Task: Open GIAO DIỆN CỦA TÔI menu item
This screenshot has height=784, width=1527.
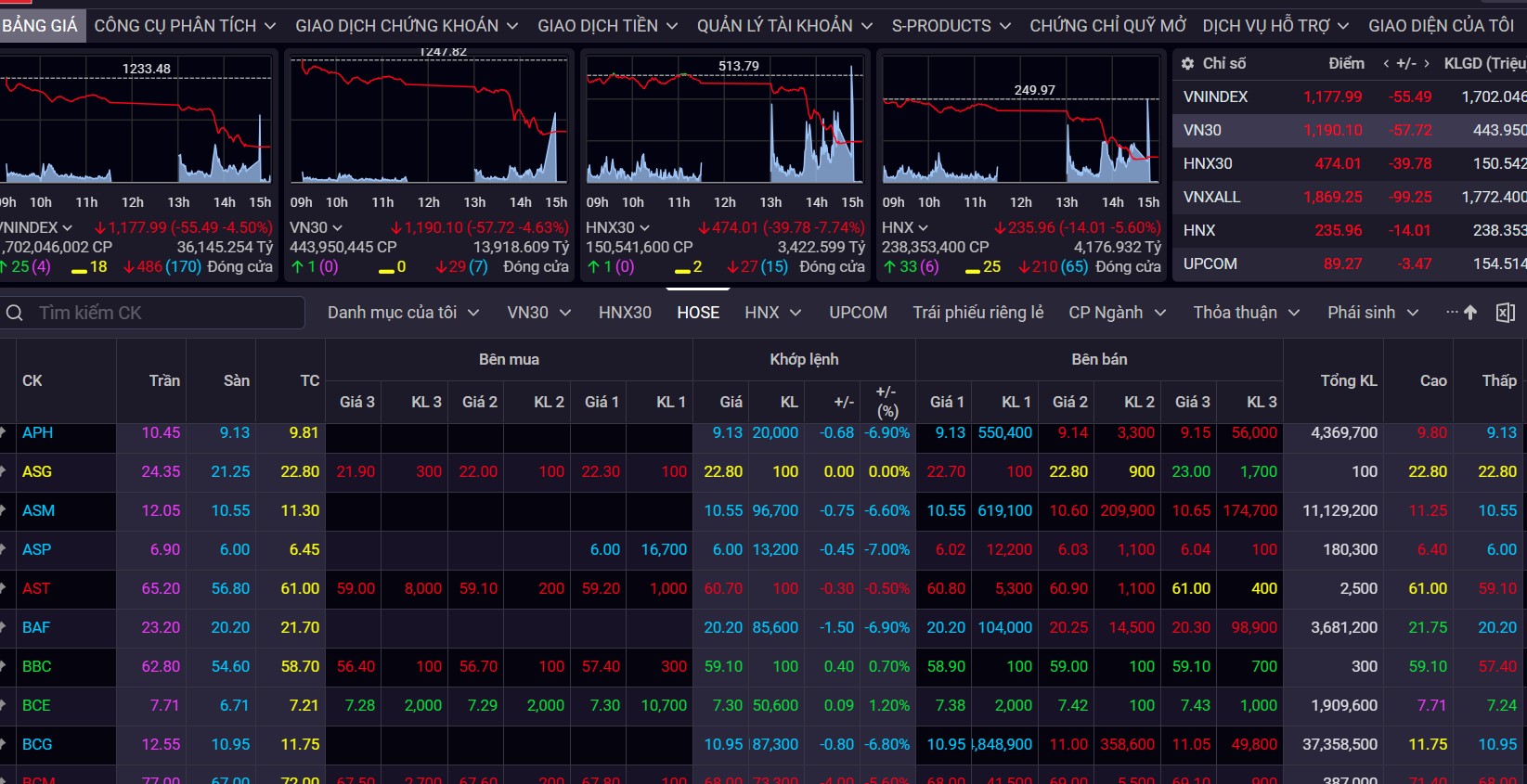Action: [x=1441, y=26]
